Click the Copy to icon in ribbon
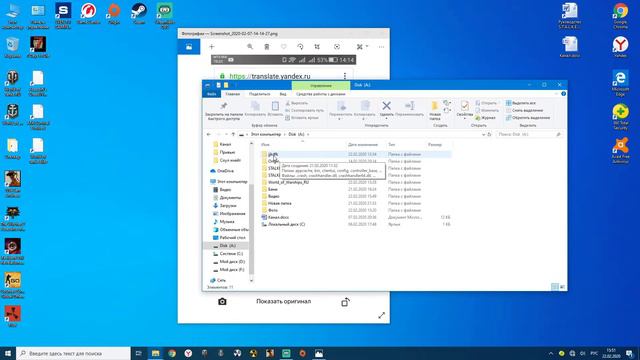 pos(365,106)
